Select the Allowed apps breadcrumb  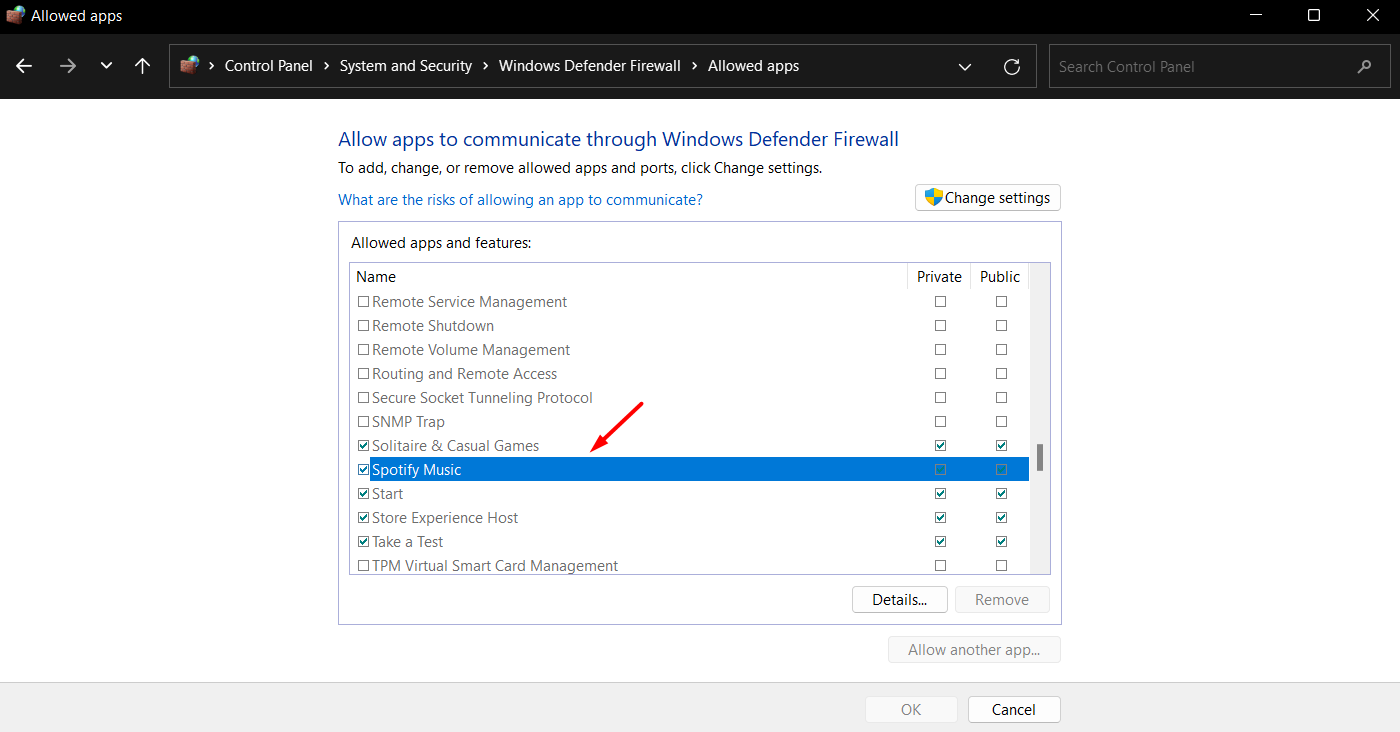754,66
